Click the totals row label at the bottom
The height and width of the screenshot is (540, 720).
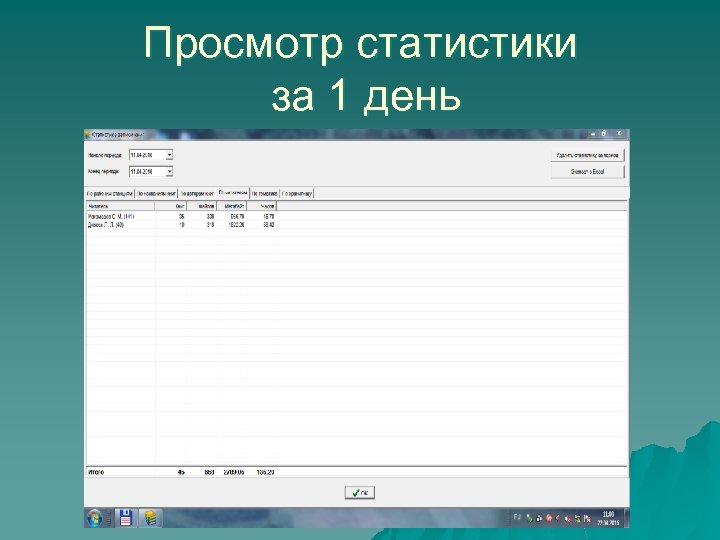coord(96,472)
